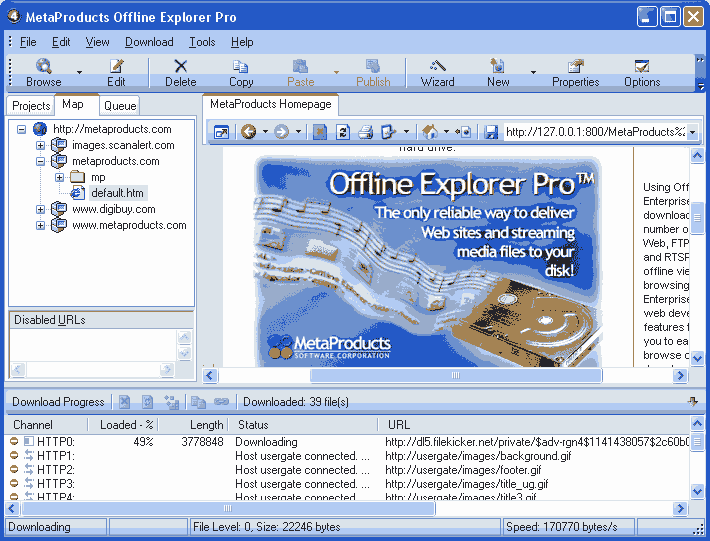Click the Save floppy disk icon
This screenshot has height=541, width=710.
tap(491, 132)
